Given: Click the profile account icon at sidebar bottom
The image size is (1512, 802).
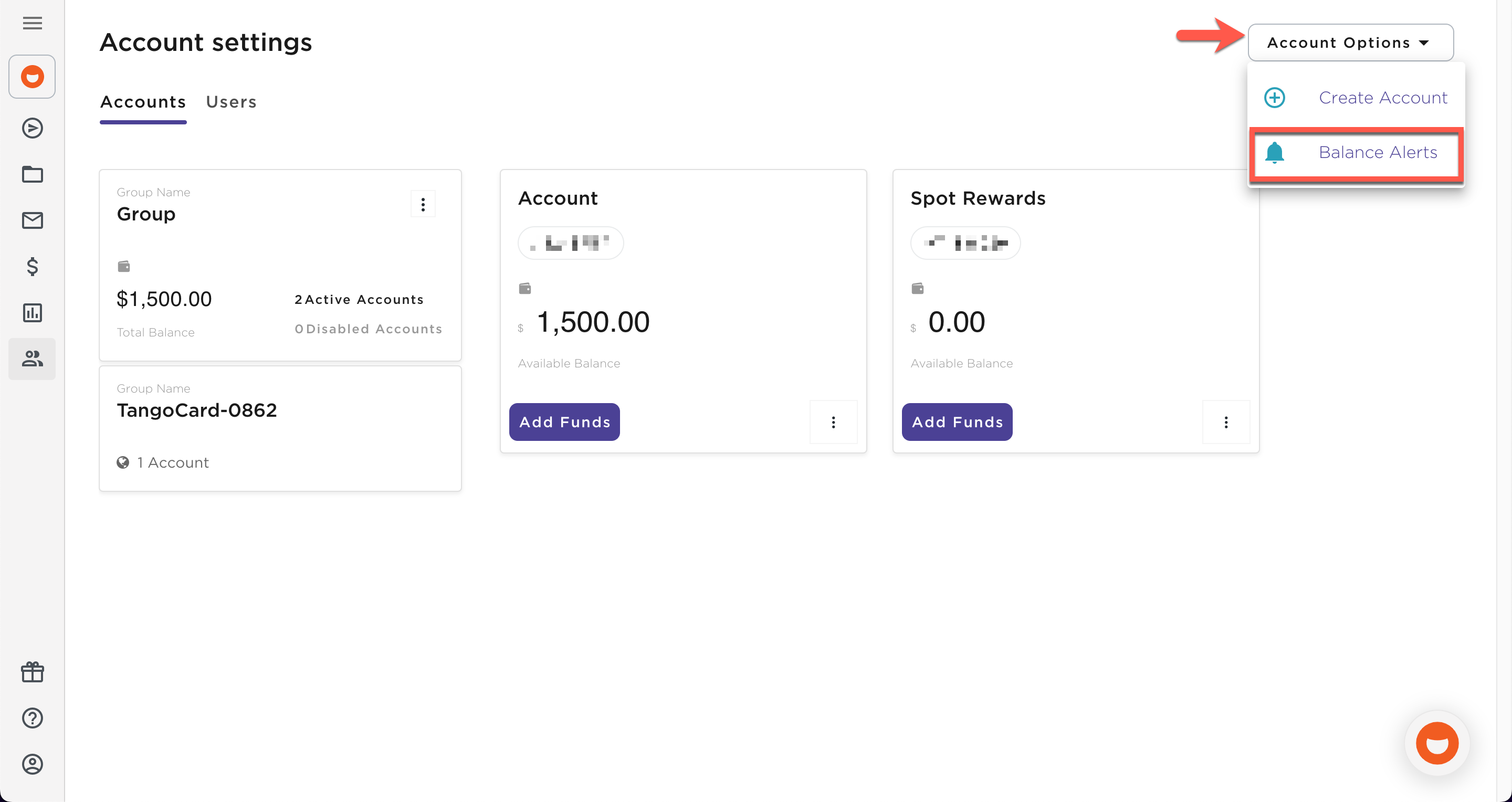Looking at the screenshot, I should point(31,764).
